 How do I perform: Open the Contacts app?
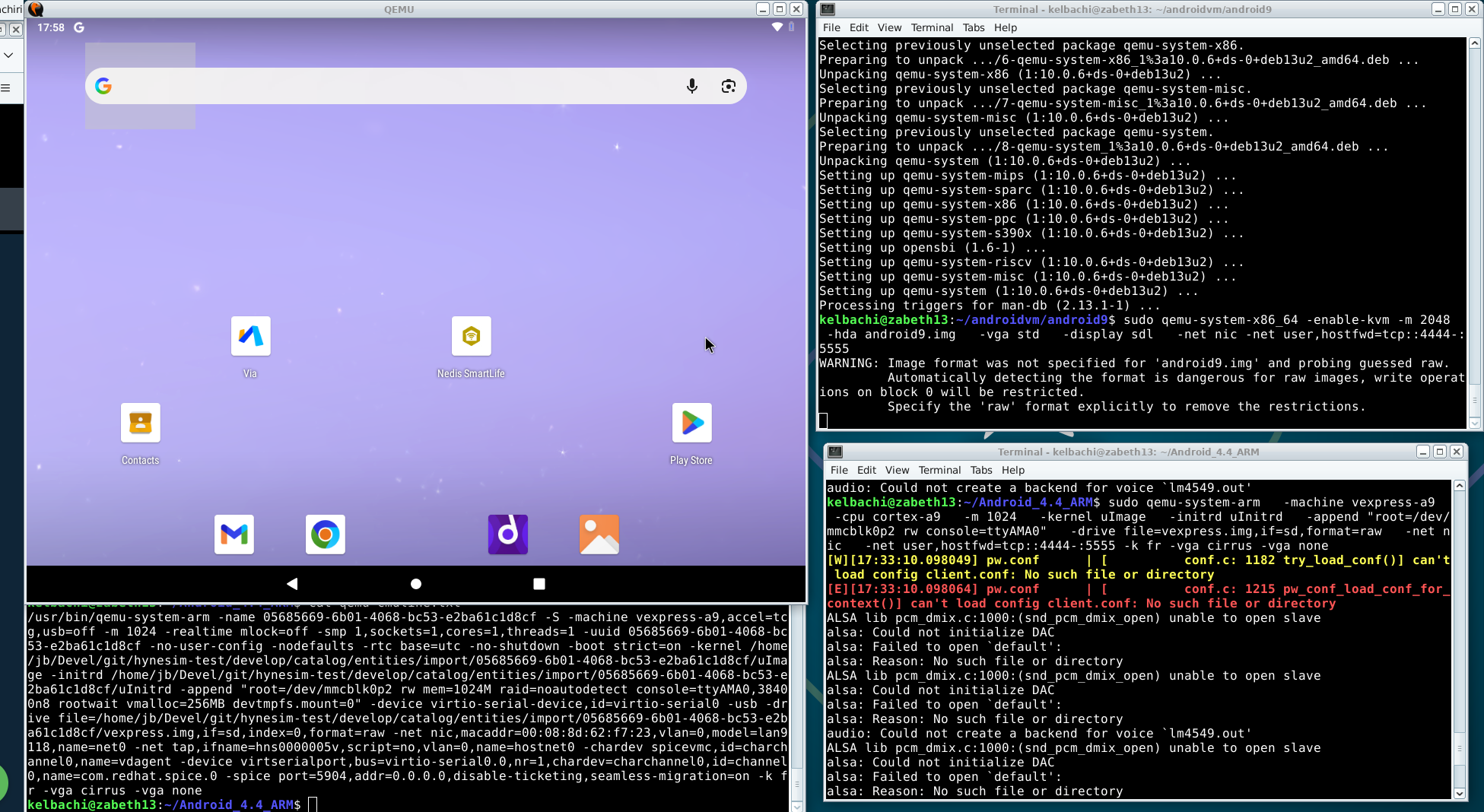pos(141,423)
